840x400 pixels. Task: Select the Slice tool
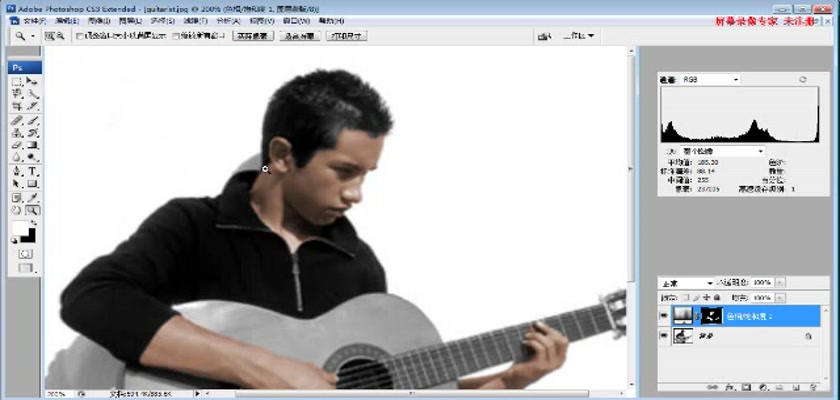[x=32, y=106]
